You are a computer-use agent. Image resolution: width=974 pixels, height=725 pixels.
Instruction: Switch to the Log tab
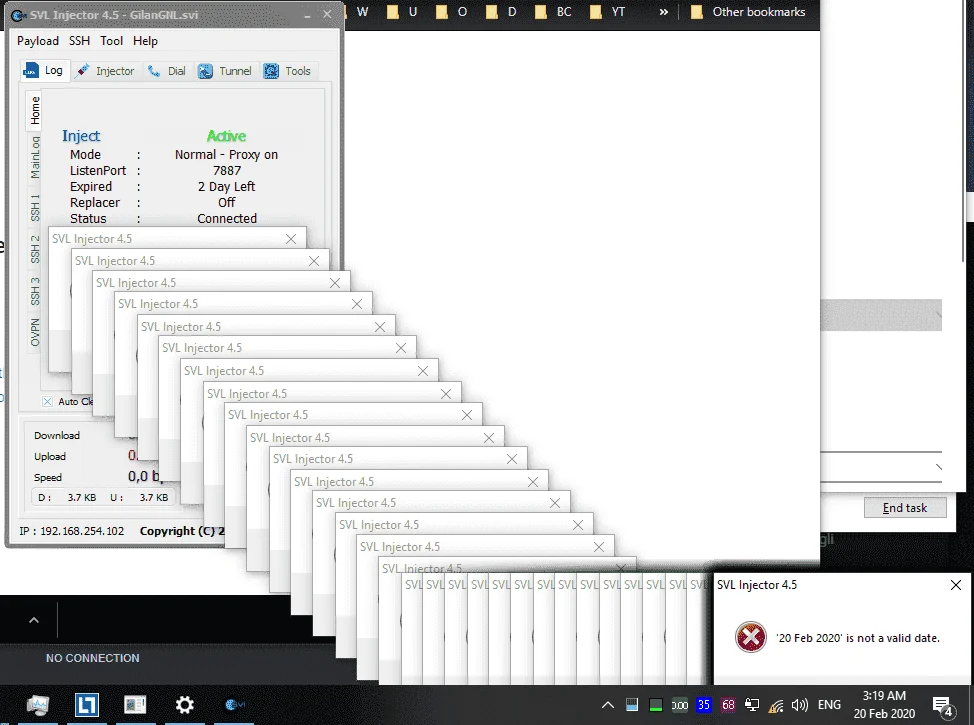[x=43, y=71]
